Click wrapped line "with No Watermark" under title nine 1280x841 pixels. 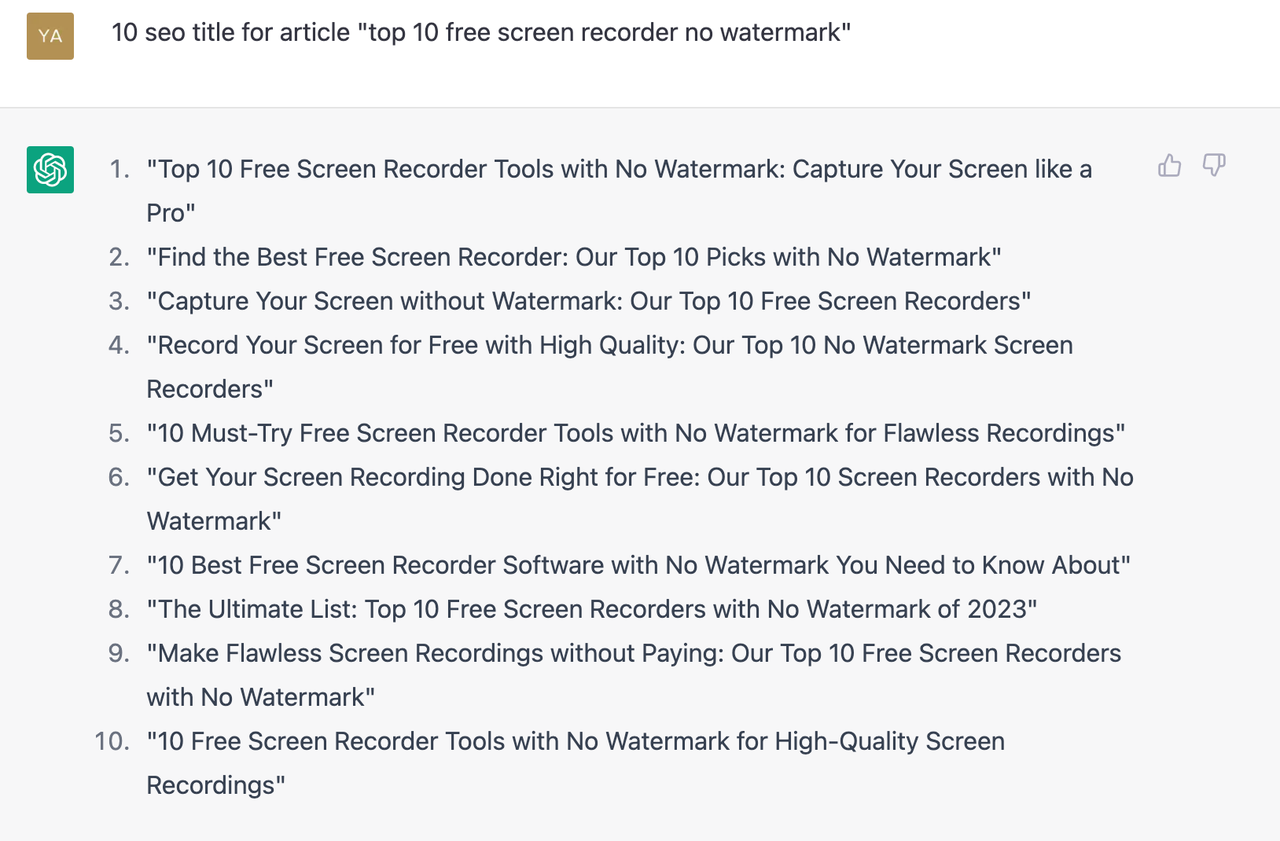click(261, 697)
